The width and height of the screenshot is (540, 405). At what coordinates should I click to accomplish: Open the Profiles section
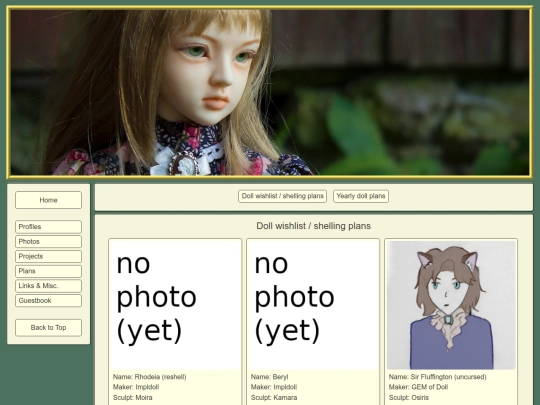click(48, 227)
